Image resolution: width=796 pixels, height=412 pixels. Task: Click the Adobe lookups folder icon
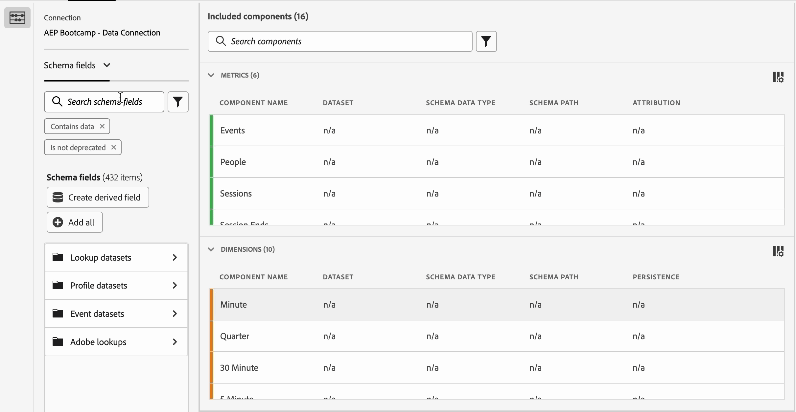(x=58, y=341)
